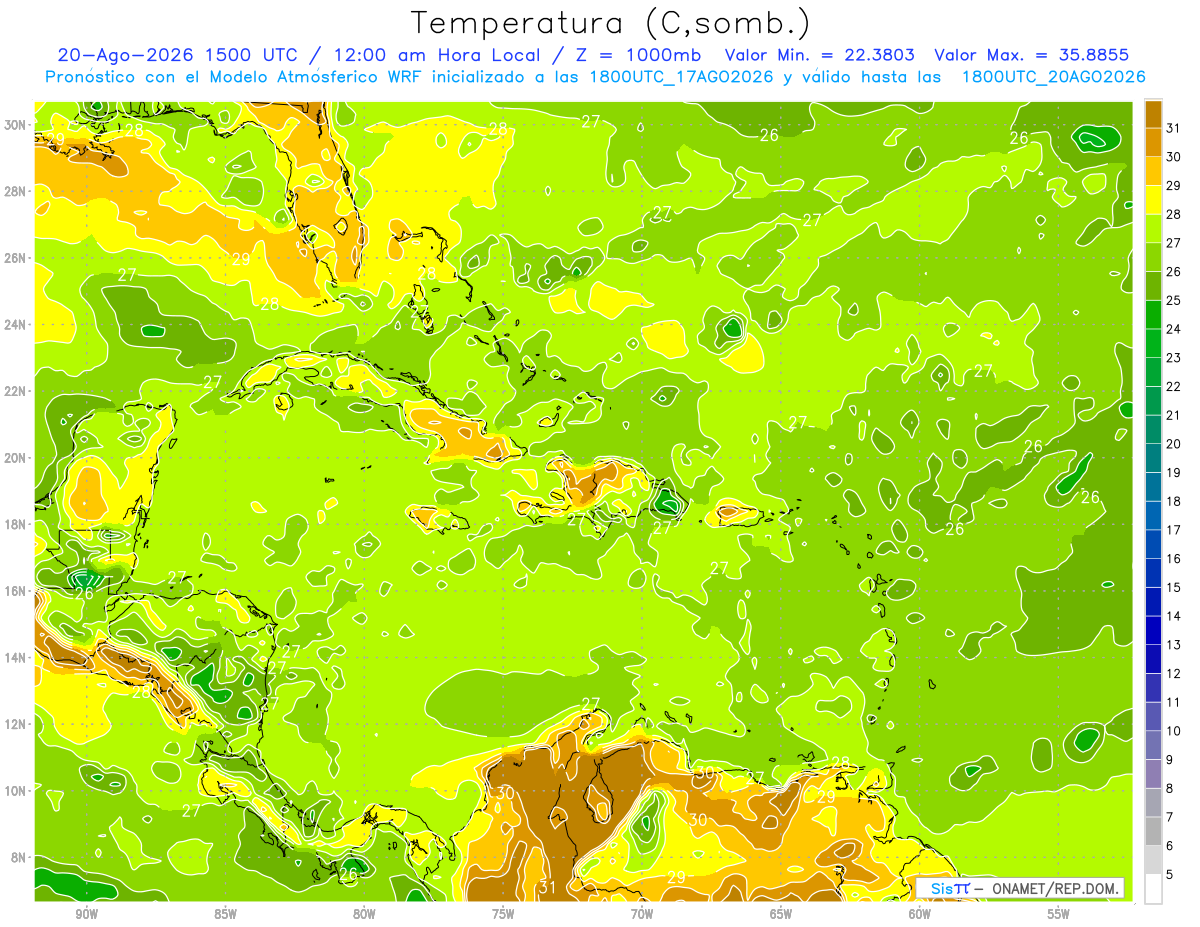Screen dimensions: 1200x927
Task: Click the "55W" longitude axis label
Action: [1059, 914]
